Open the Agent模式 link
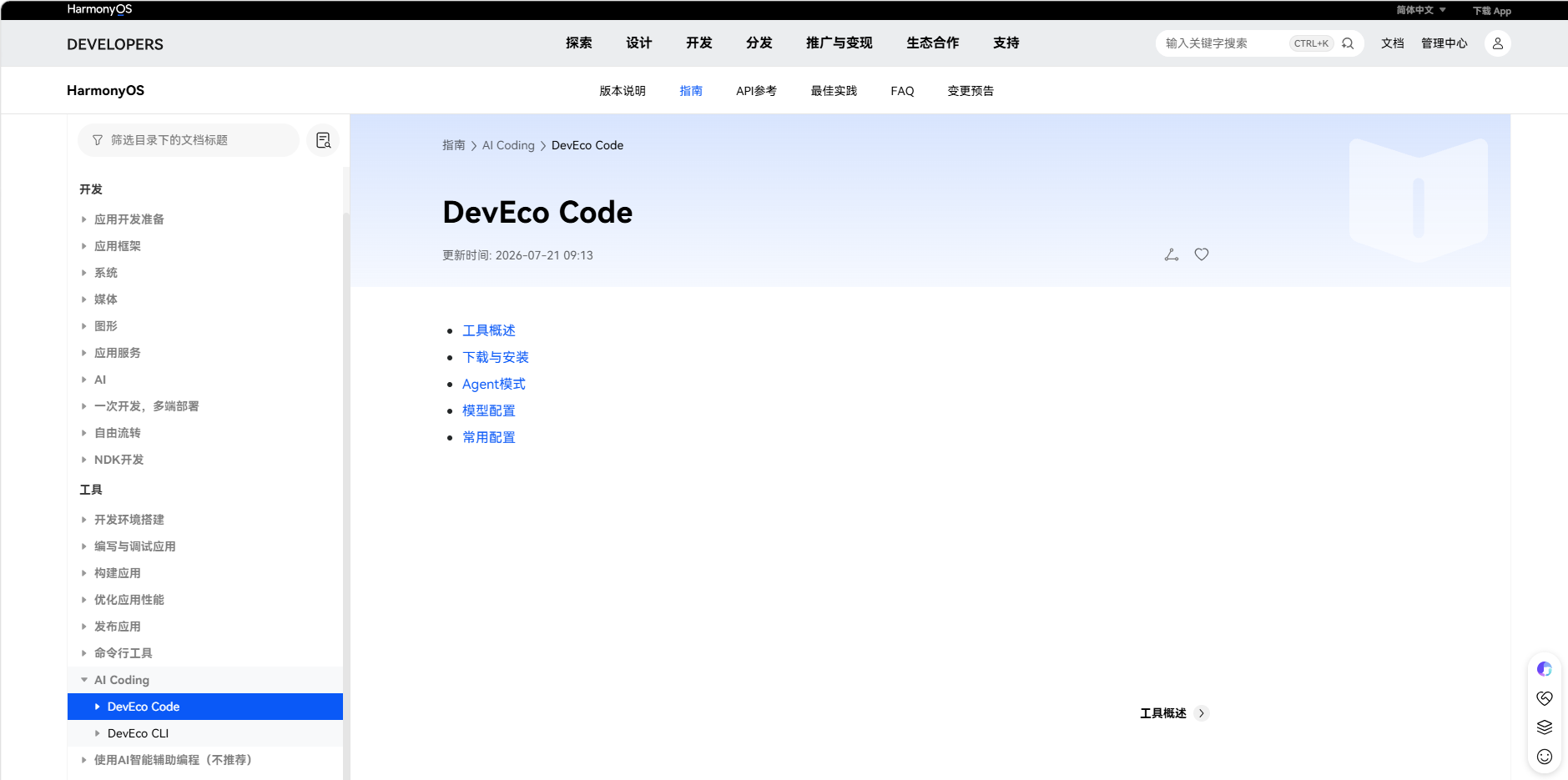 coord(494,384)
